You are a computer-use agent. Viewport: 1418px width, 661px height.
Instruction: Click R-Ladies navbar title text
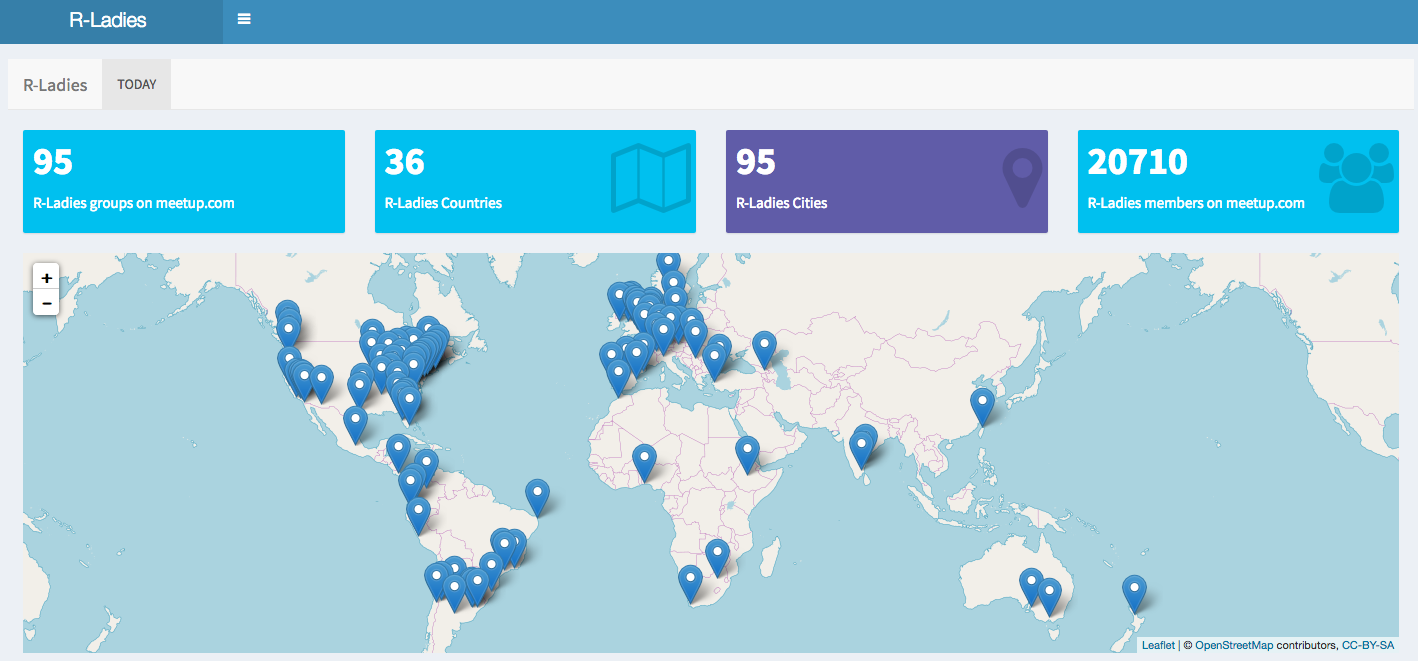click(55, 85)
